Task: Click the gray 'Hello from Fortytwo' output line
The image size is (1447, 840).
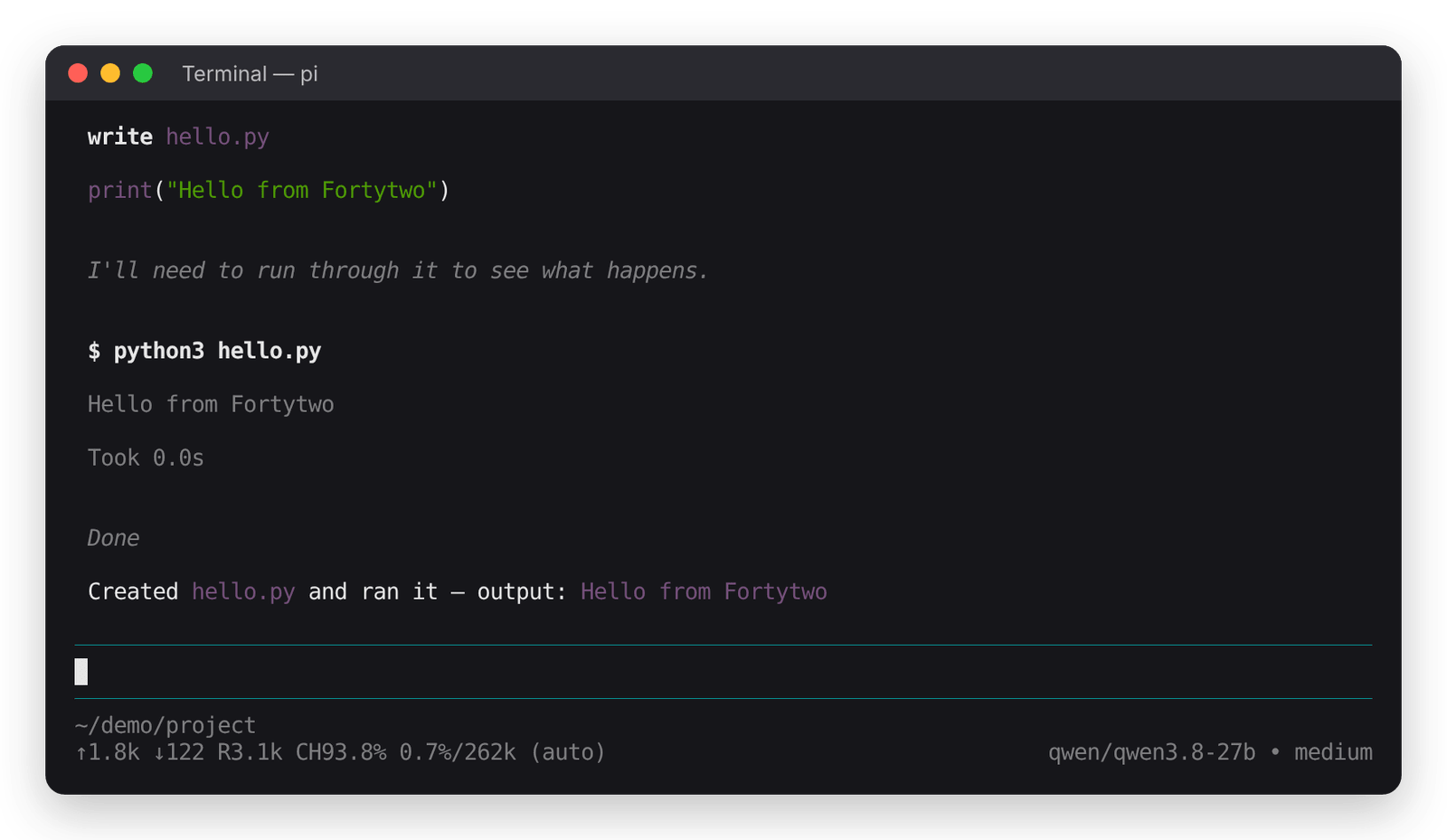Action: [x=211, y=404]
